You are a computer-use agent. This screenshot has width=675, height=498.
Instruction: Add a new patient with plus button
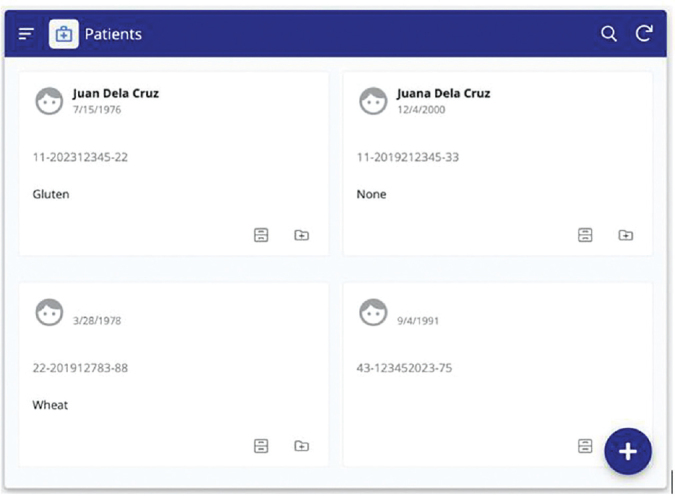pyautogui.click(x=627, y=452)
